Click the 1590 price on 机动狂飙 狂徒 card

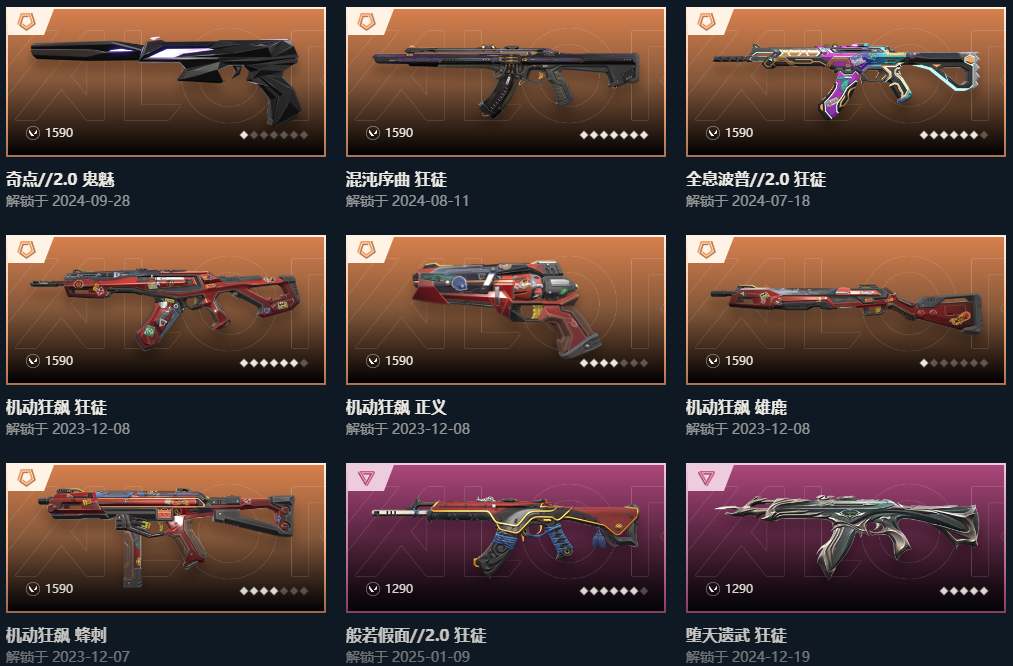click(x=59, y=360)
